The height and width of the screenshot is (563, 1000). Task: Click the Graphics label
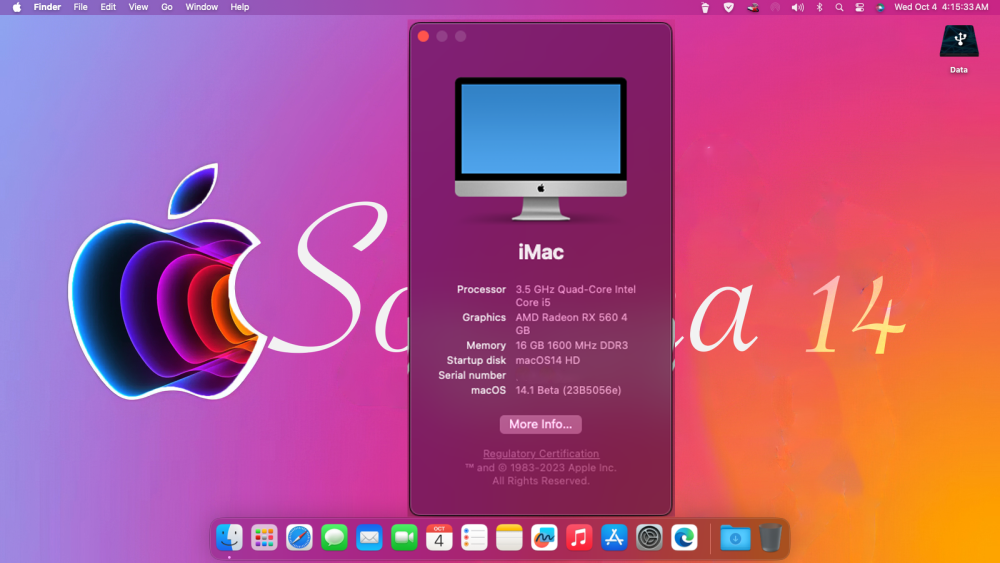484,318
